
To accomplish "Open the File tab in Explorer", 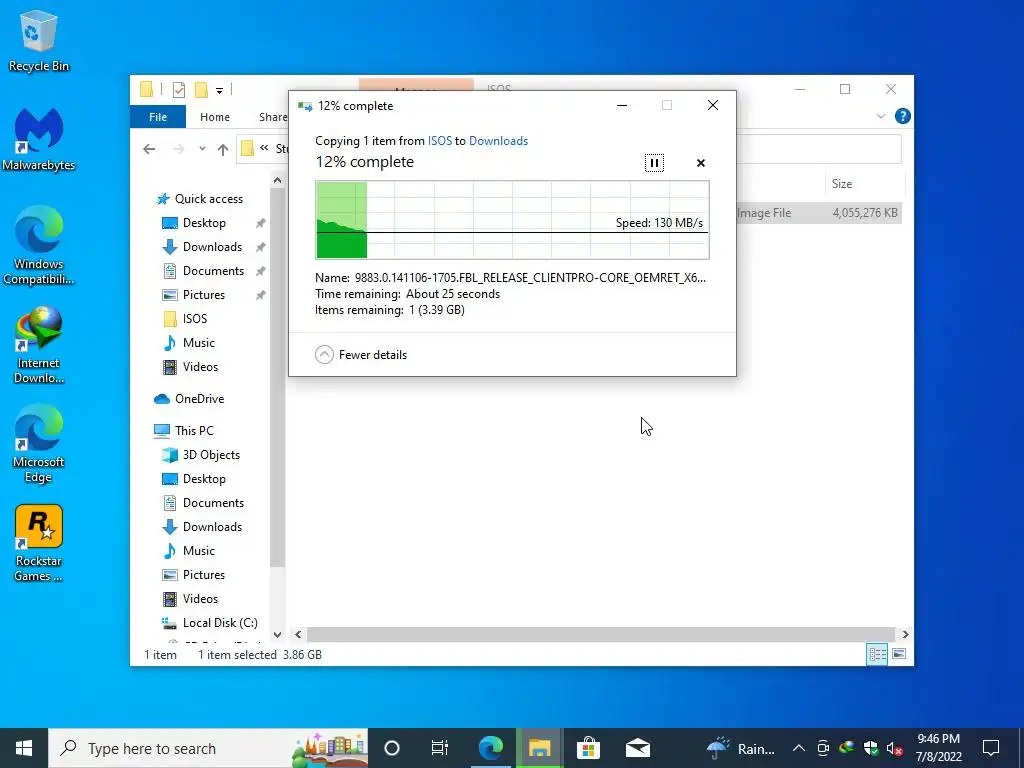I will (x=158, y=117).
